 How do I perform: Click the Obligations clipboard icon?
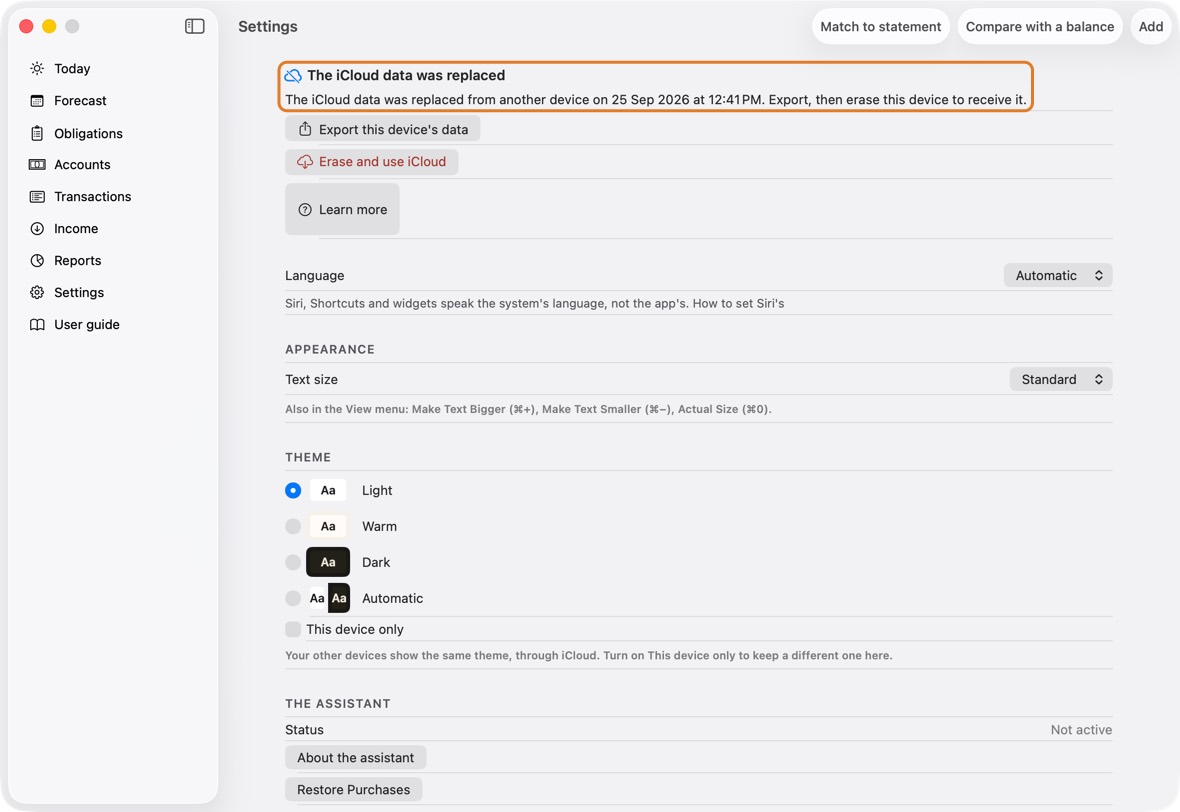37,133
